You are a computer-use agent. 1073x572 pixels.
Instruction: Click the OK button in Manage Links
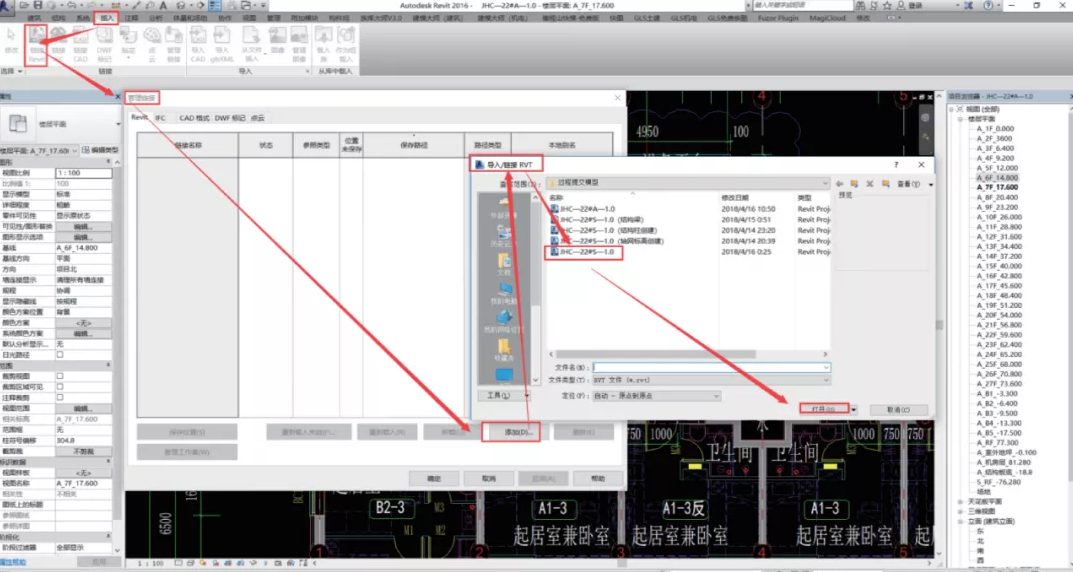[x=434, y=478]
